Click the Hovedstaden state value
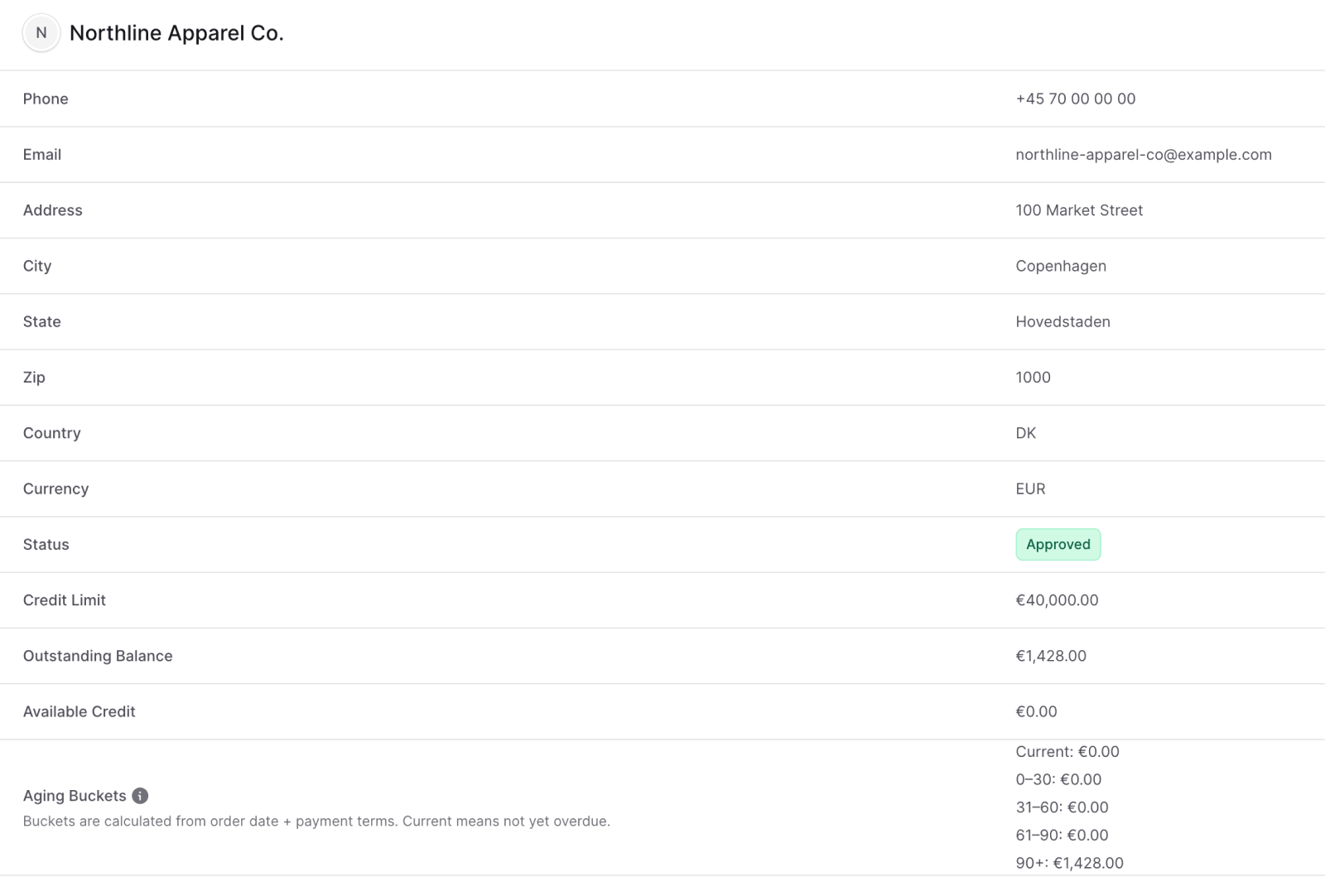 coord(1062,321)
